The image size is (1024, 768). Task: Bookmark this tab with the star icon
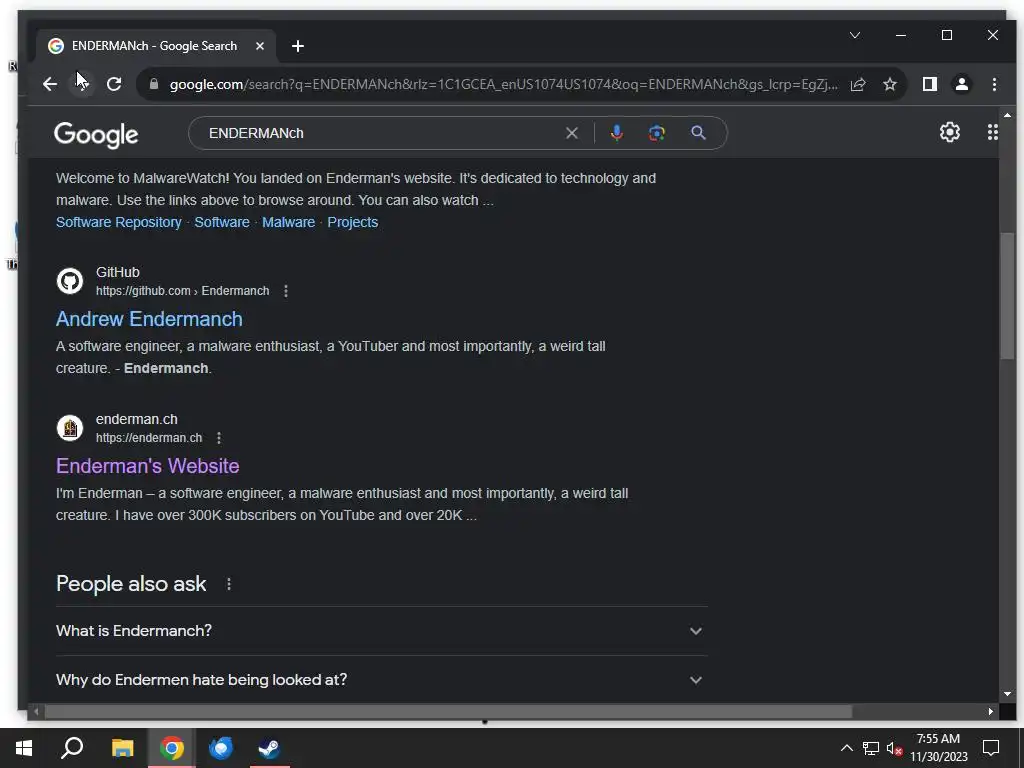[x=889, y=84]
